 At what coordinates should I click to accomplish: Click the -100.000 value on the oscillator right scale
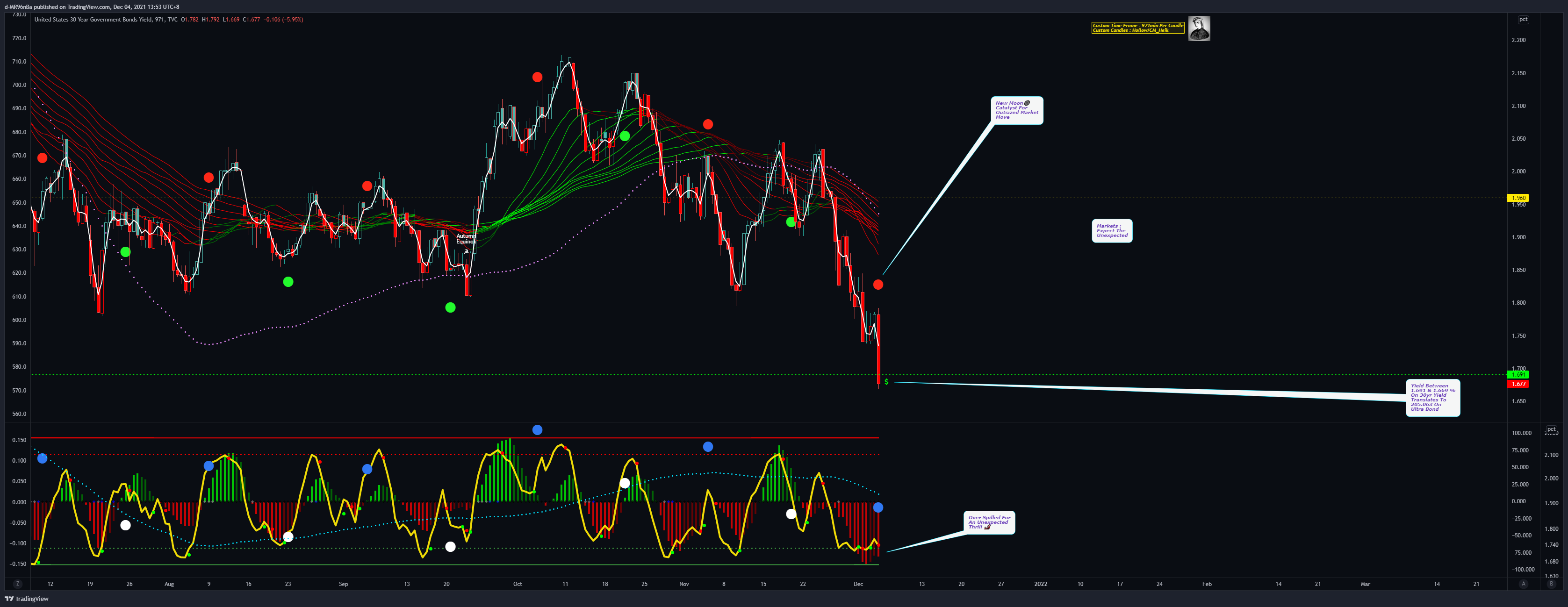(1522, 569)
